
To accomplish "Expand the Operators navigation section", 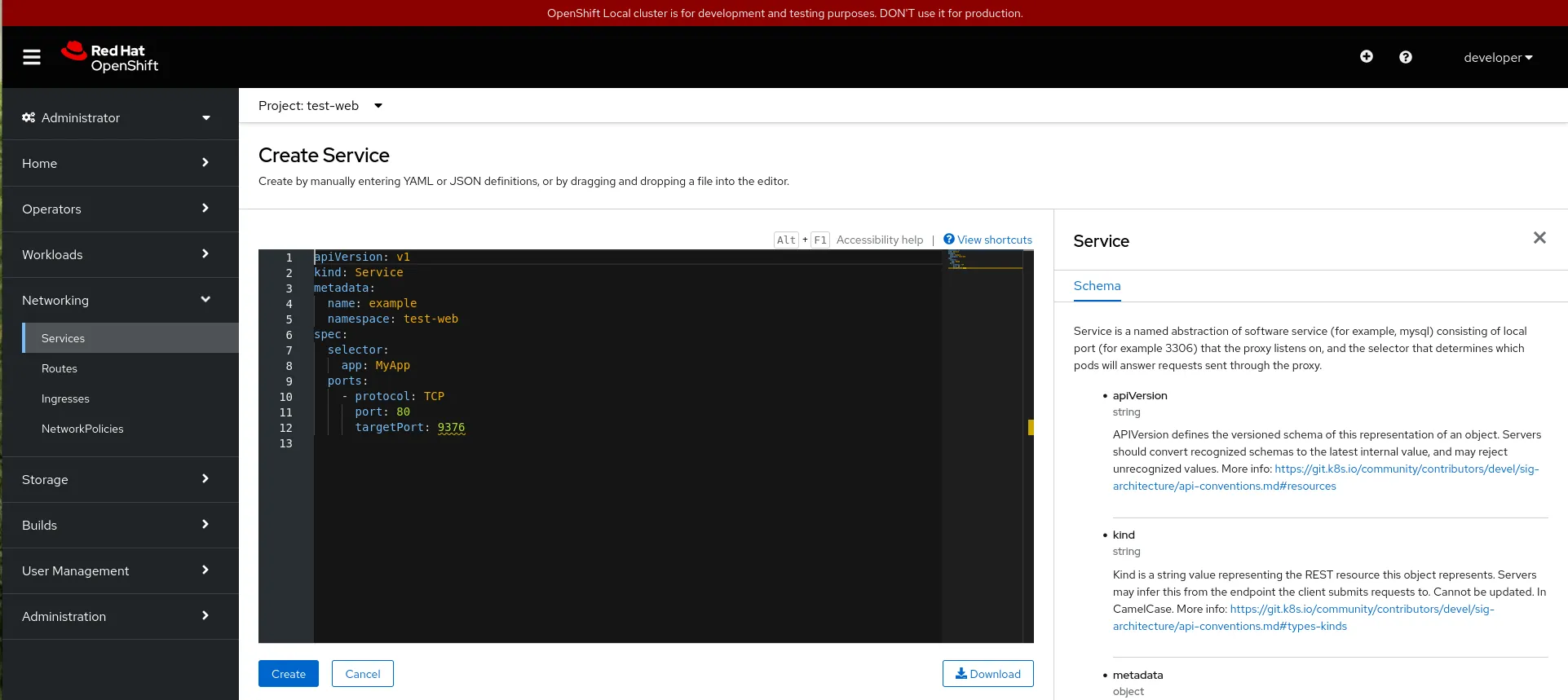I will click(117, 209).
